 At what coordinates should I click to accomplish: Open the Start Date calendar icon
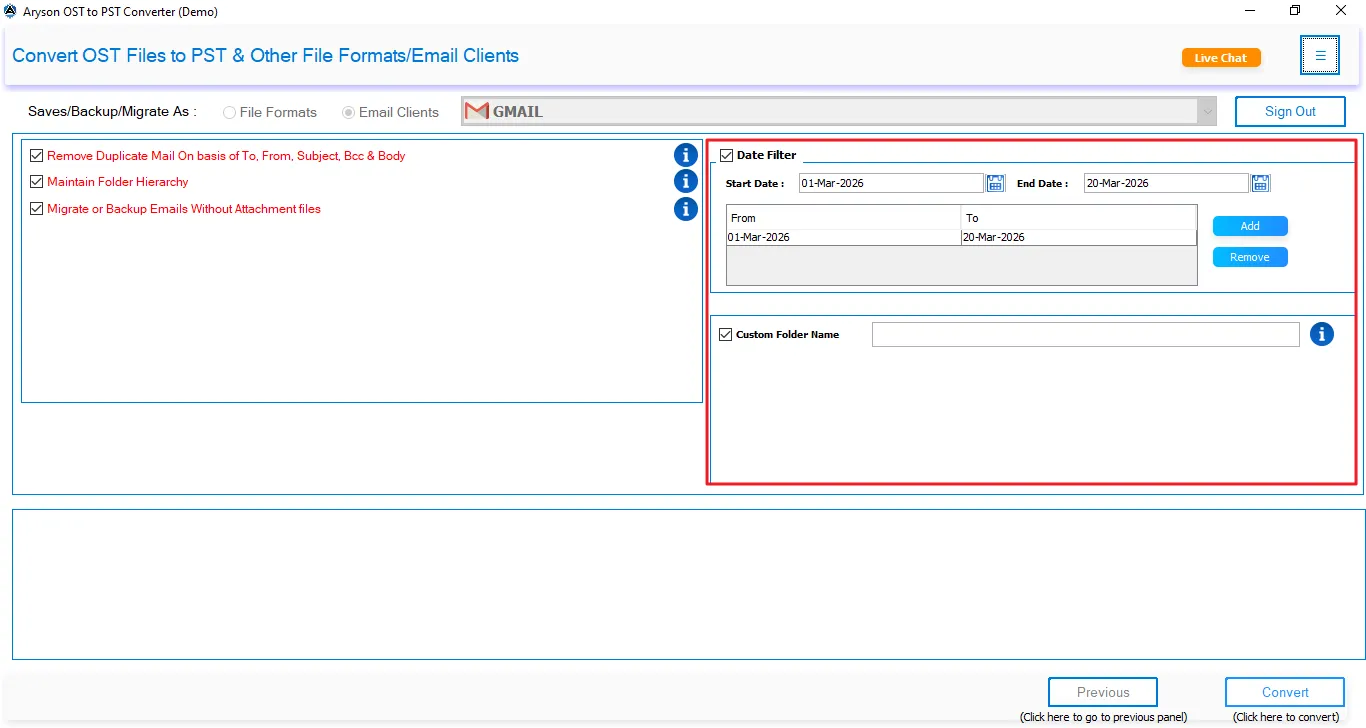click(x=995, y=182)
